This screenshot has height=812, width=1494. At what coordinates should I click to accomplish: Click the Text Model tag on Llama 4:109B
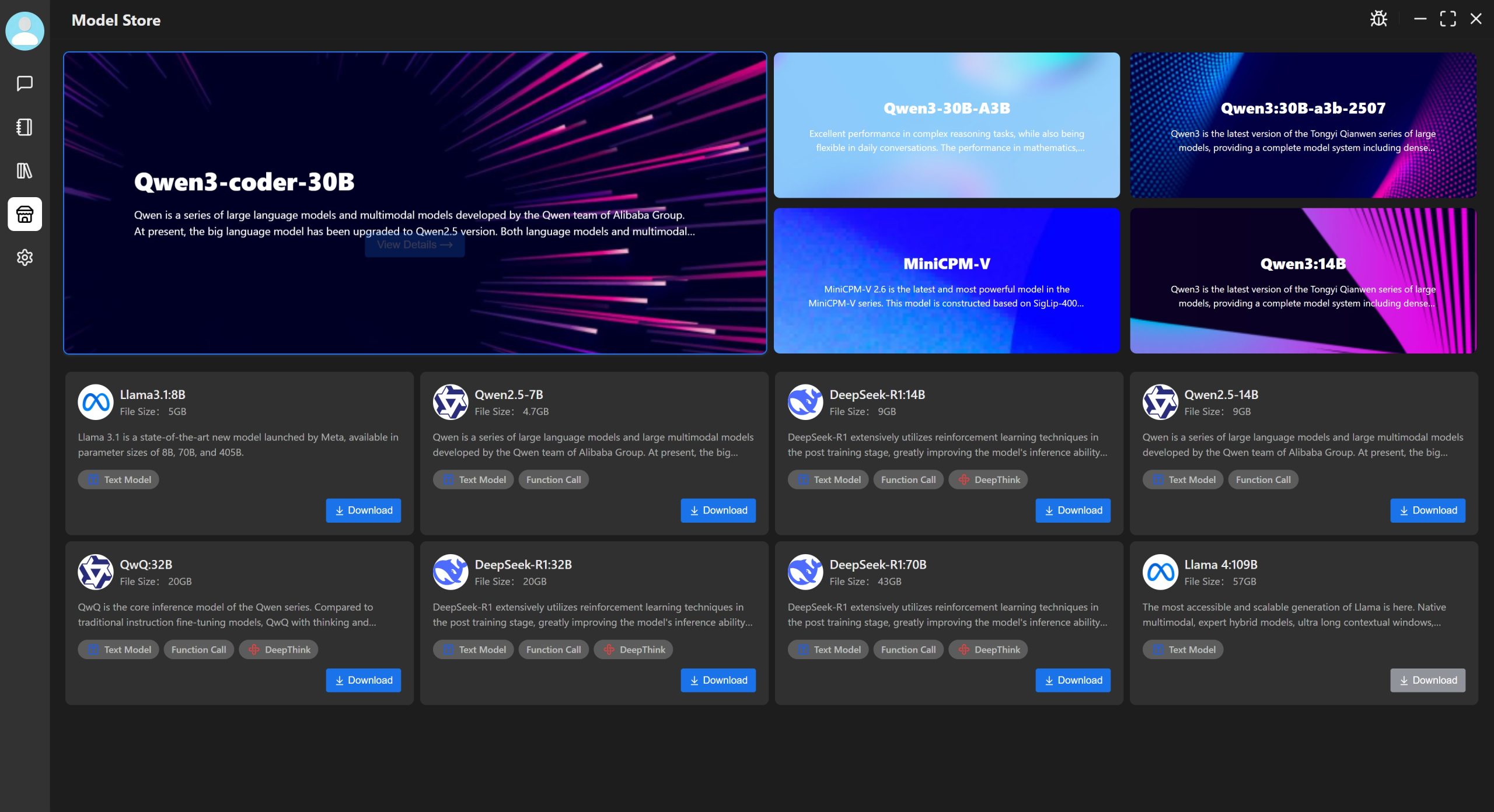[x=1183, y=649]
